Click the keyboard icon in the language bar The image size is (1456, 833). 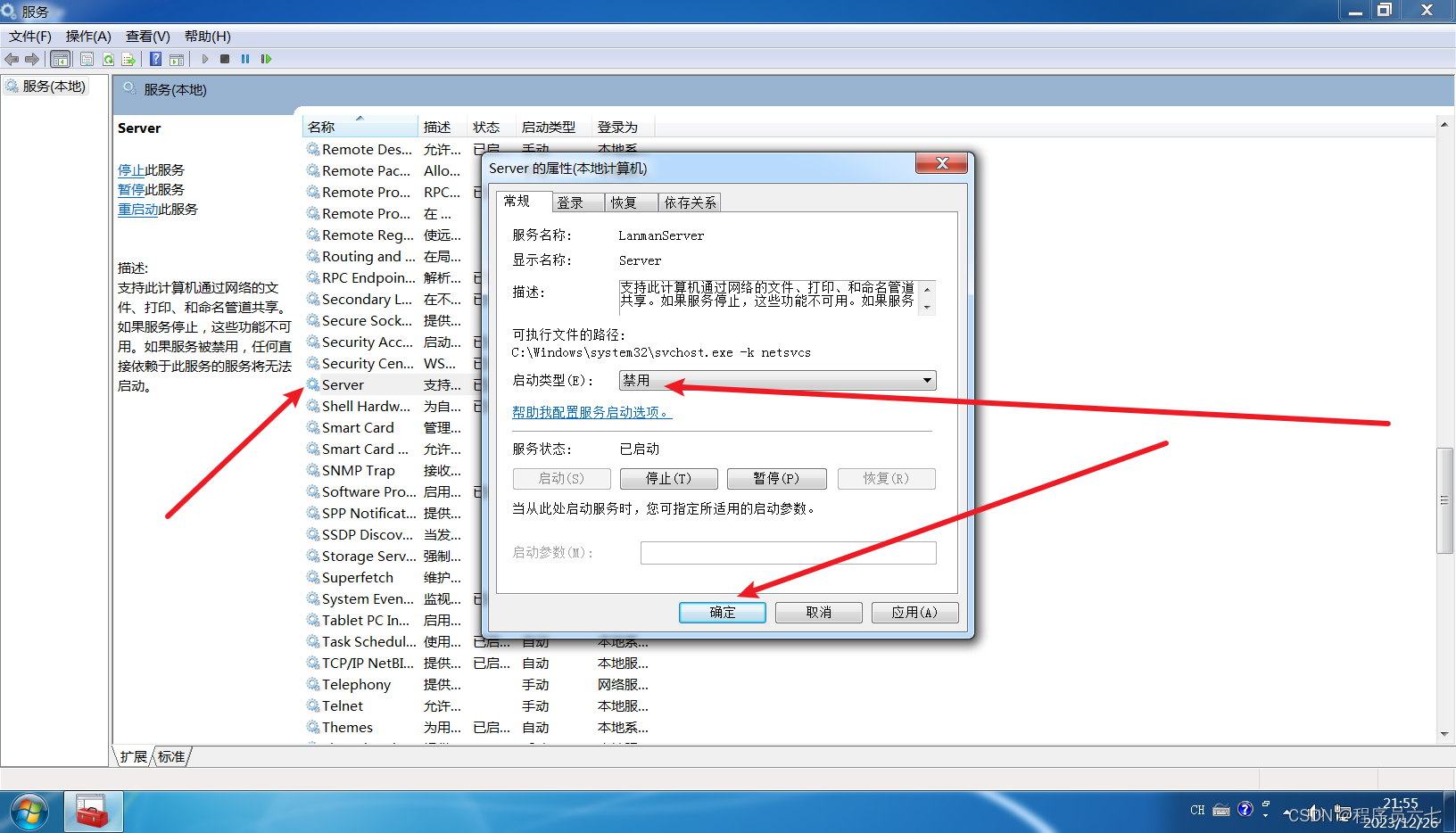point(1221,810)
